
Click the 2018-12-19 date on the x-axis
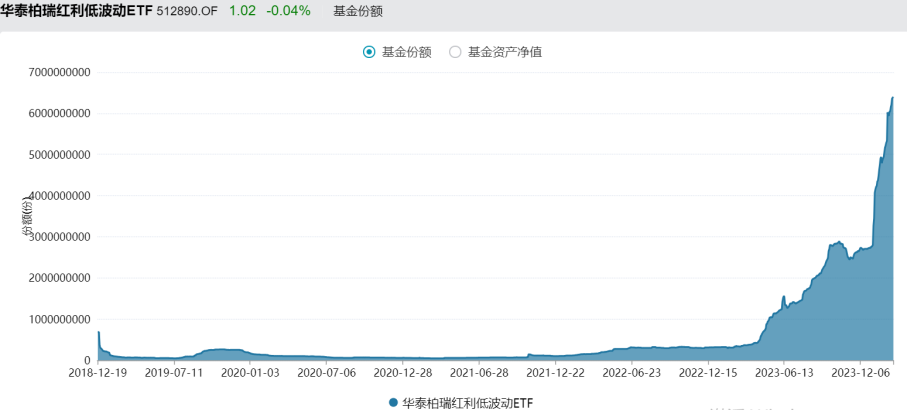(98, 373)
